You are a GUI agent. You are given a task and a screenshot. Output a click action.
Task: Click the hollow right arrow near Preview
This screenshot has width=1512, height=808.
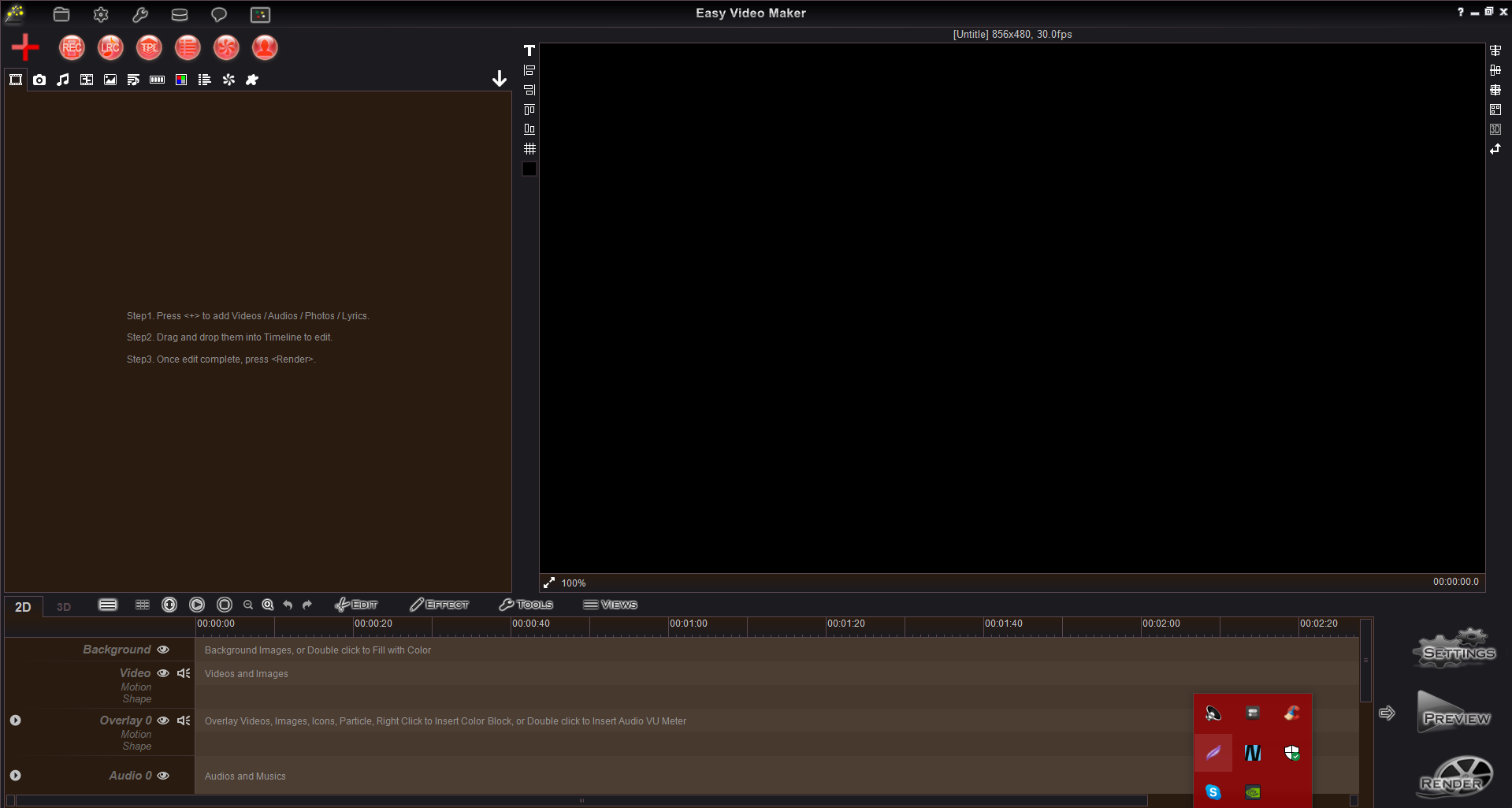1388,713
